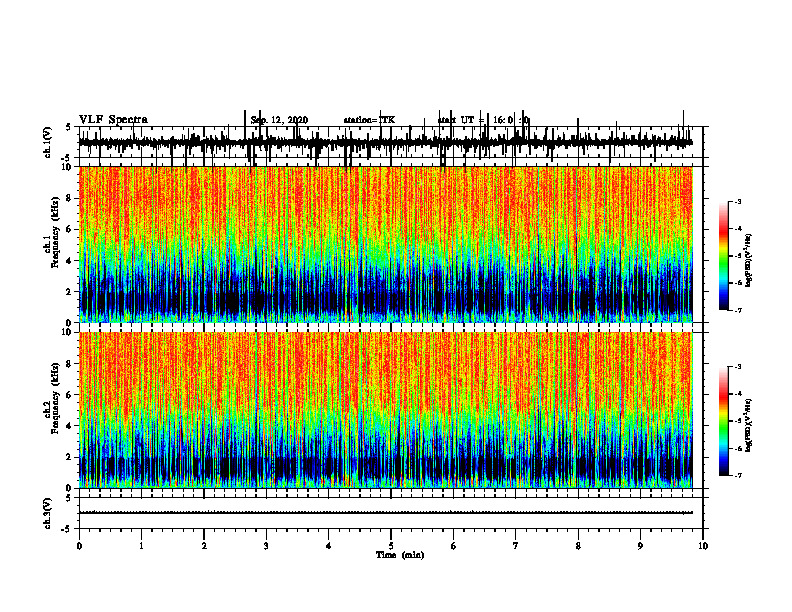Click inside the ch.1 spectrogram panel
Screen dimensions: 792x612
(x=385, y=244)
